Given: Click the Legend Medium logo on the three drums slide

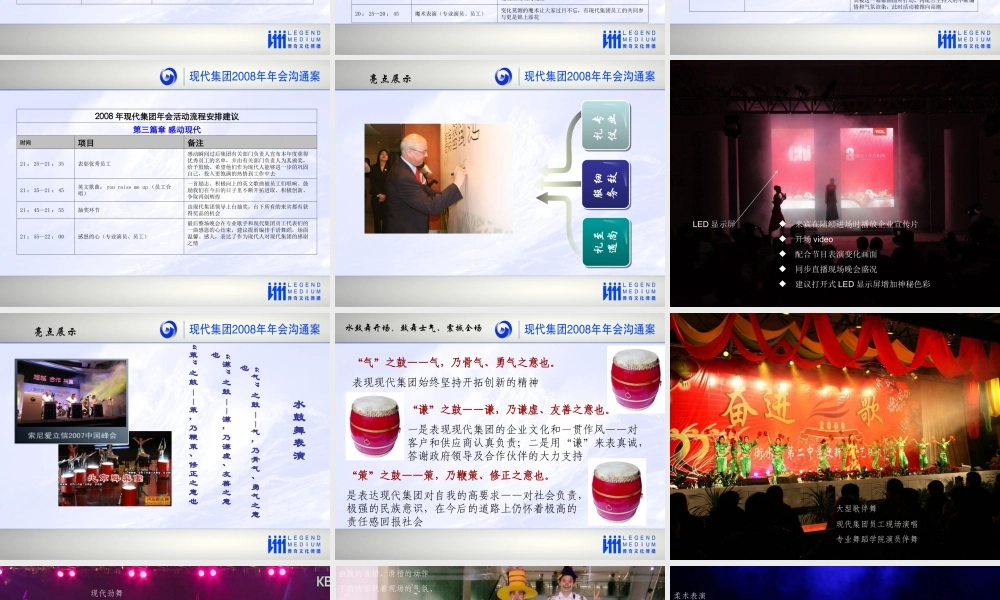Looking at the screenshot, I should click(x=629, y=544).
